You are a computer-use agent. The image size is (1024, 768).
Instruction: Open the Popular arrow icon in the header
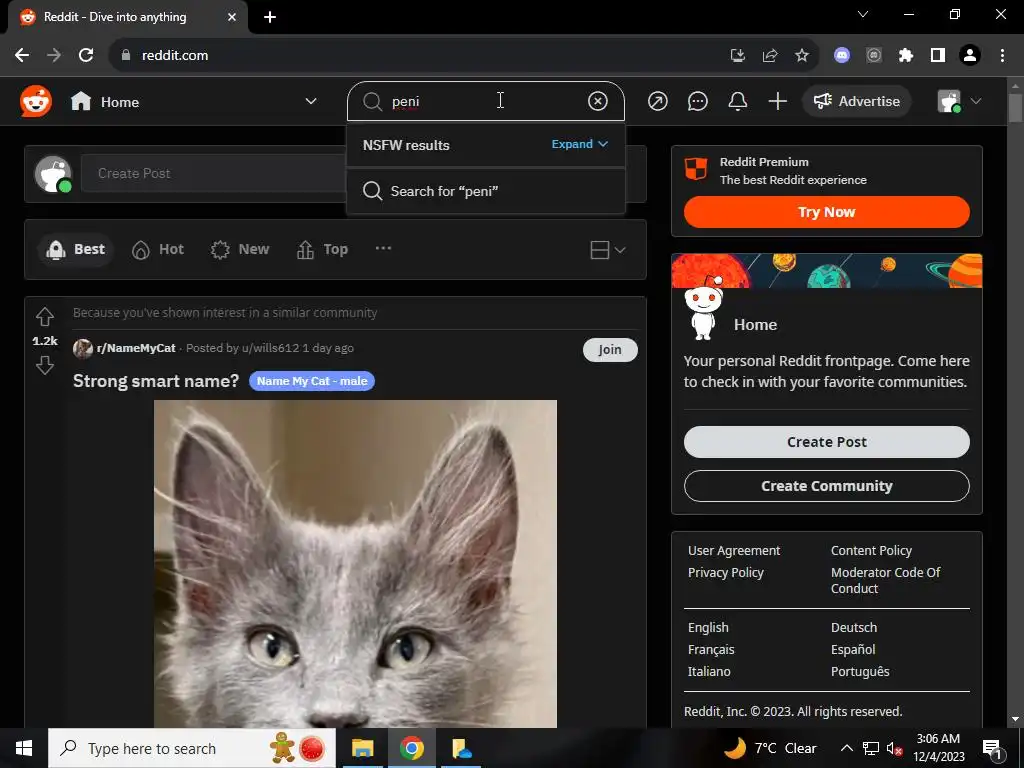click(658, 101)
